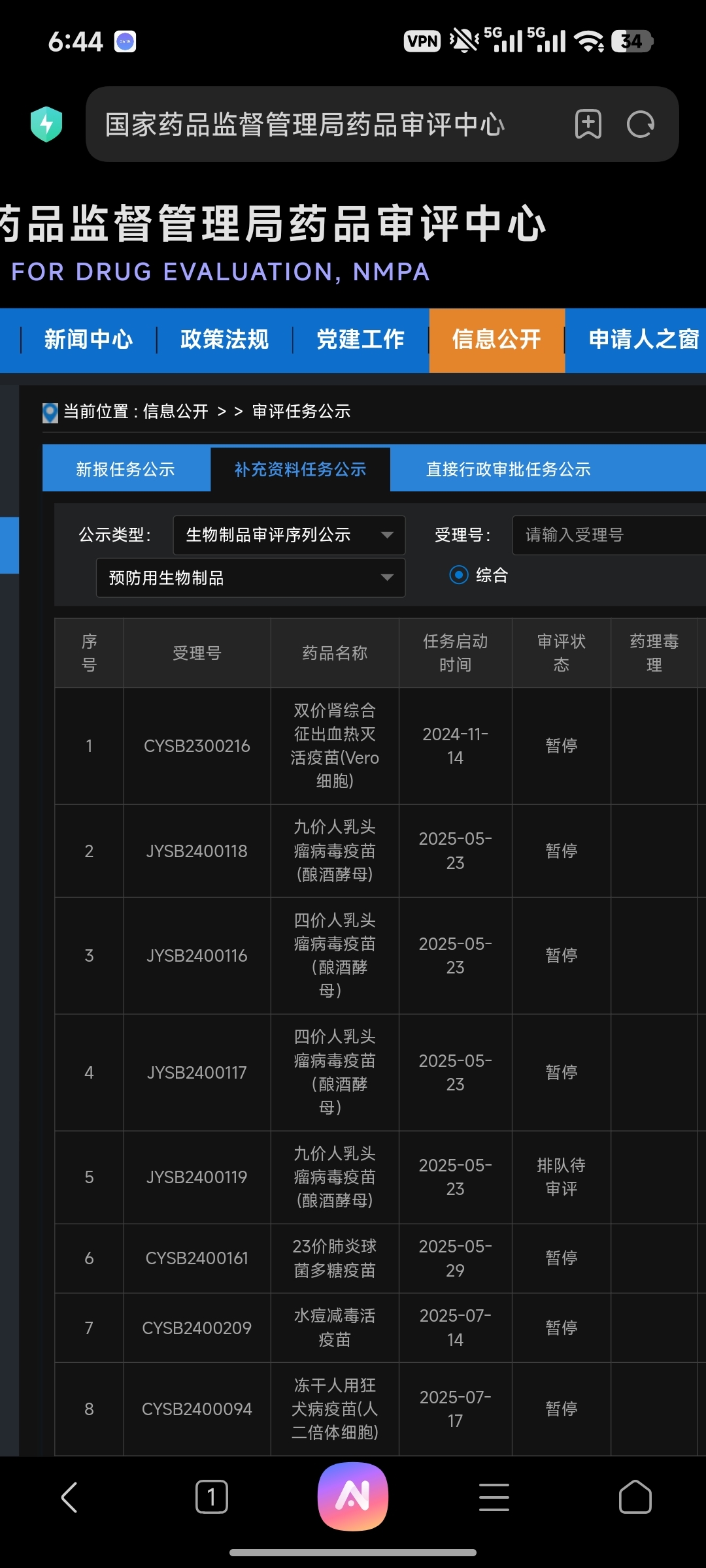Click drug name 23价肺炎球菌多糖疫苗
This screenshot has width=706, height=1568.
(x=335, y=1258)
